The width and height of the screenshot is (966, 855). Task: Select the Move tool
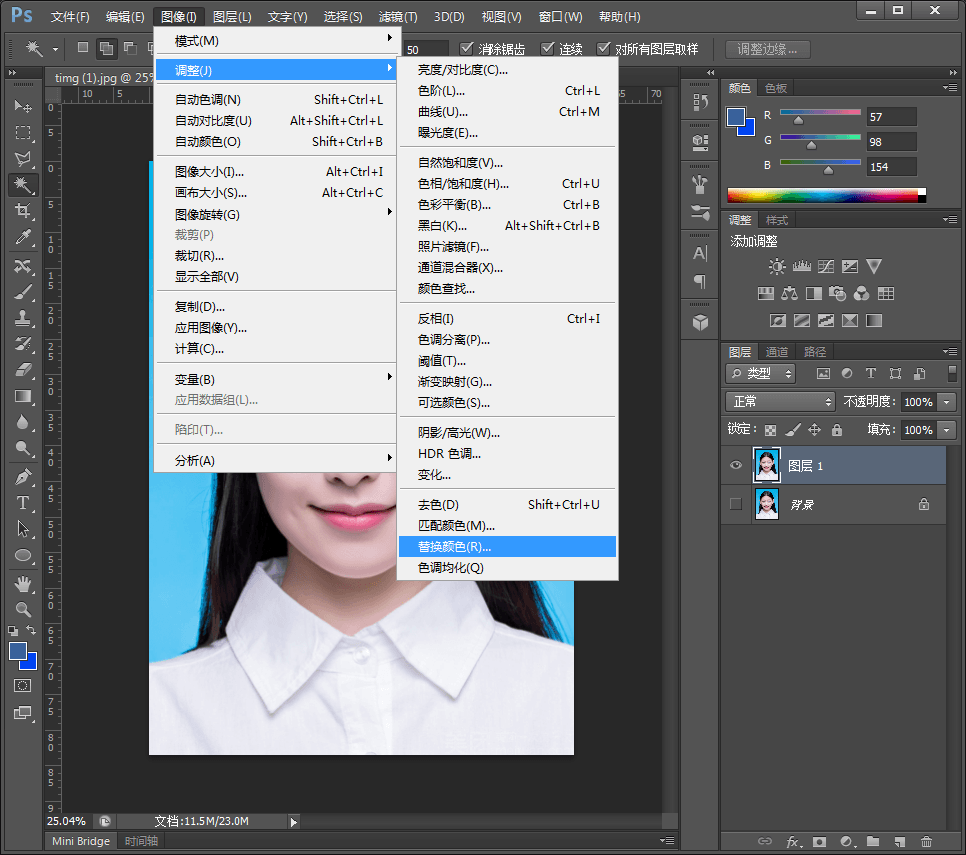point(23,107)
